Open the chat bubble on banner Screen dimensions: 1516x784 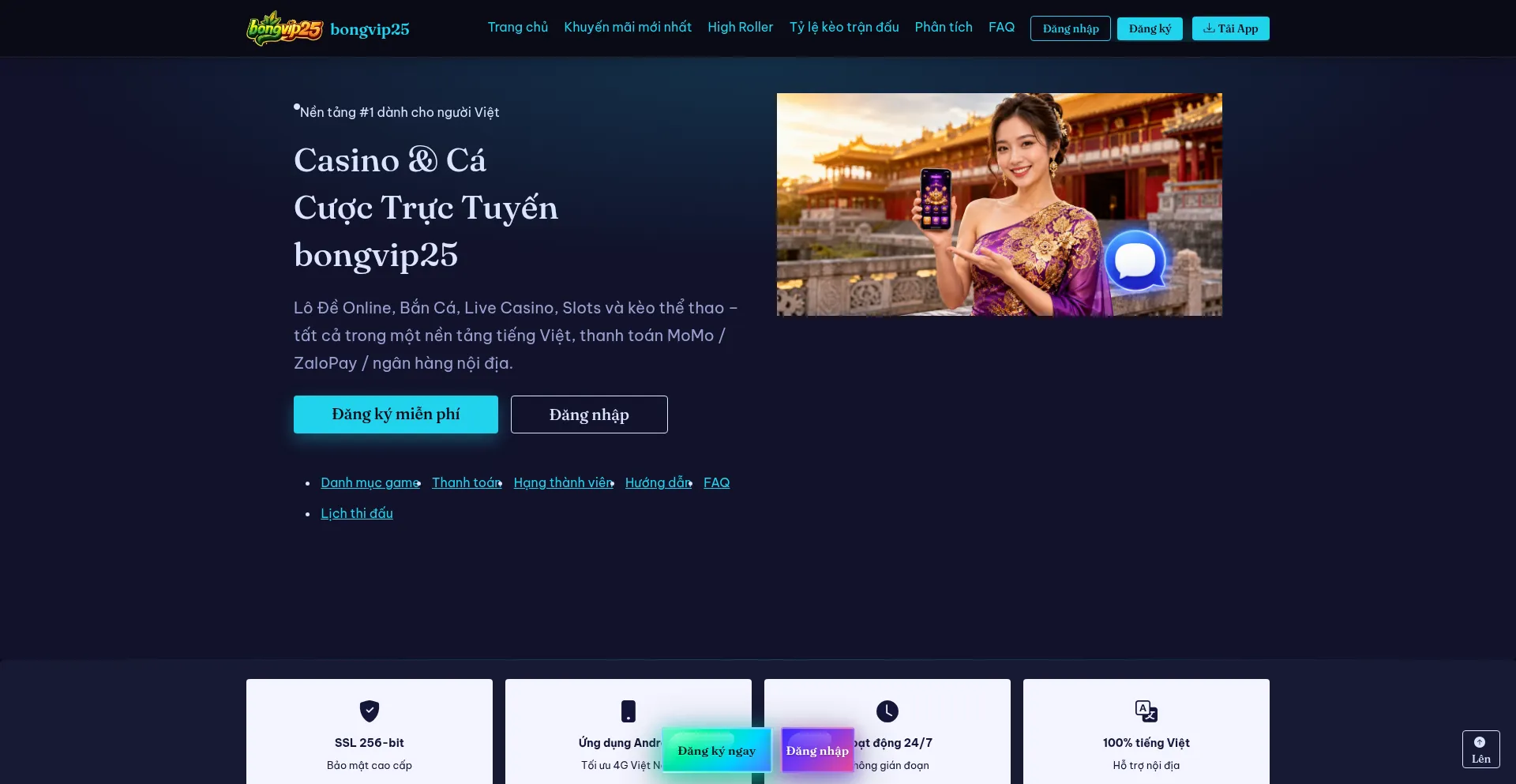[1135, 261]
